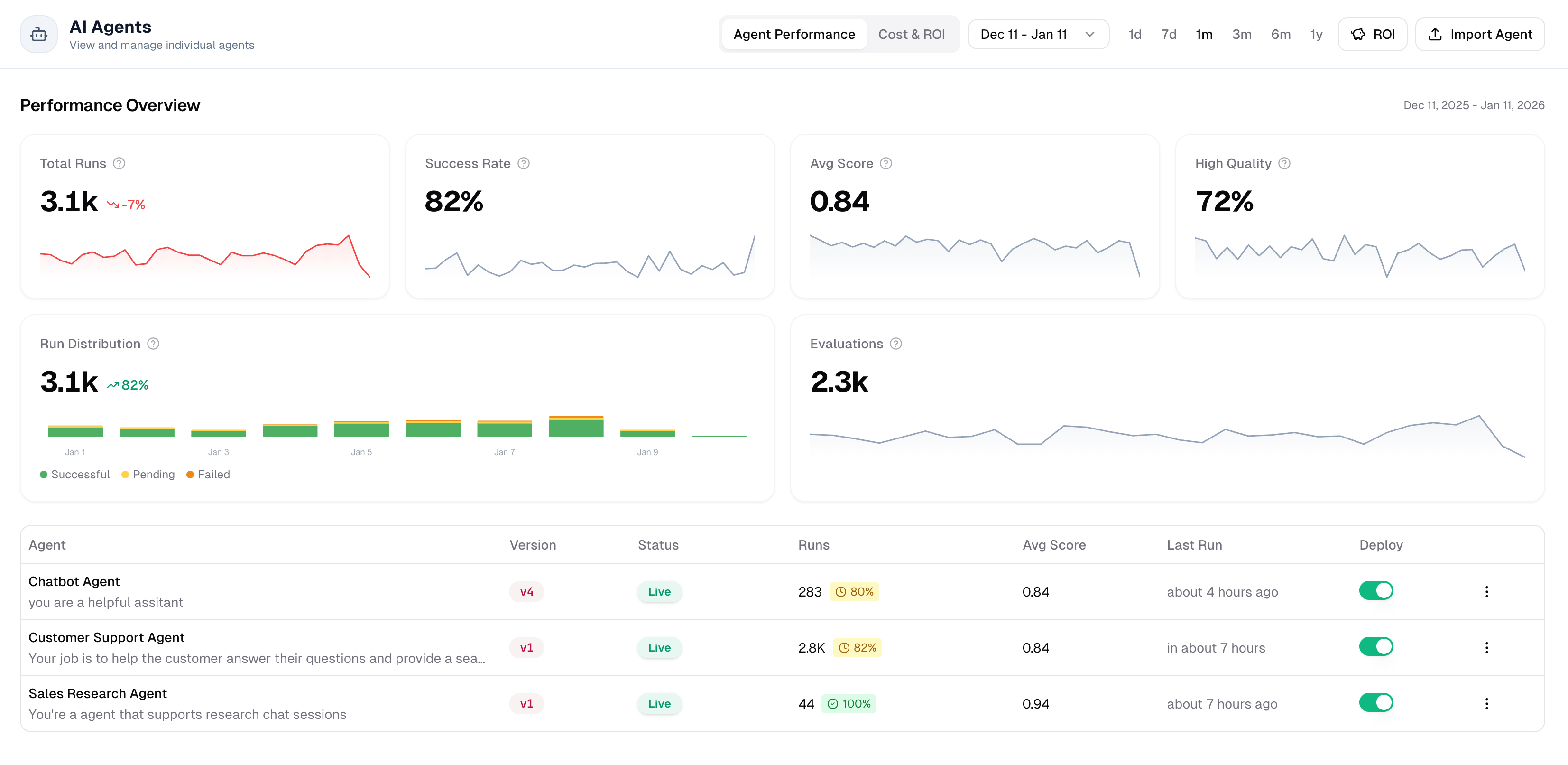This screenshot has width=1568, height=765.
Task: Select the 7d time range
Action: [x=1168, y=34]
